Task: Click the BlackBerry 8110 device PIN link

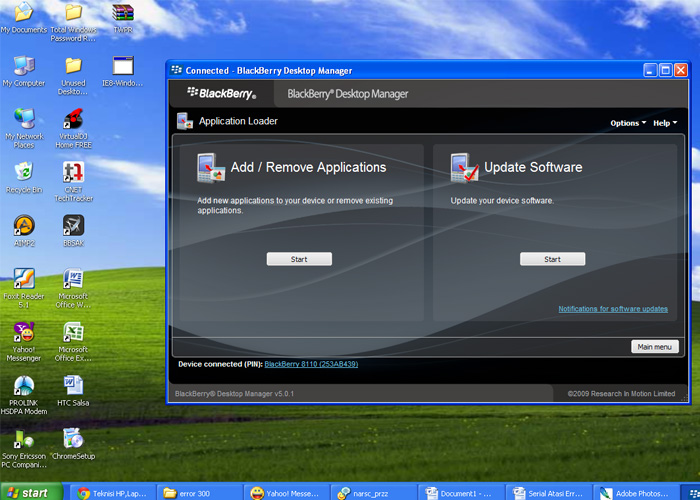Action: (311, 364)
